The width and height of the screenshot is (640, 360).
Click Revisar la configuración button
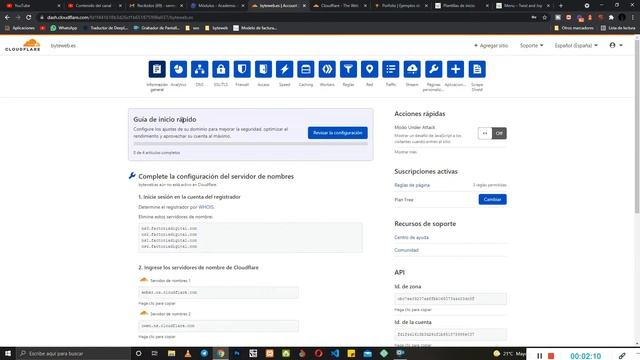pyautogui.click(x=338, y=133)
